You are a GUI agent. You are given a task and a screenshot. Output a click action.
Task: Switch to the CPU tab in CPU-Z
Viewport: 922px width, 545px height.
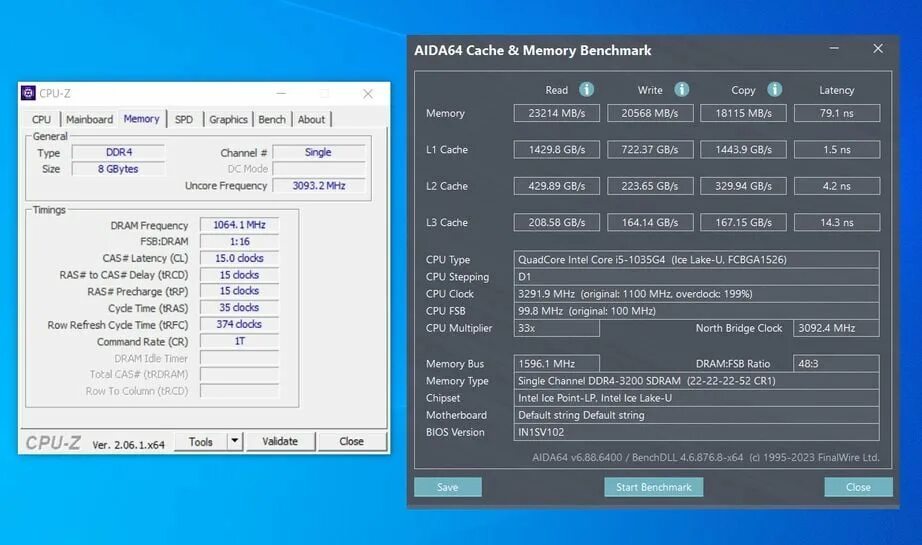[x=41, y=119]
